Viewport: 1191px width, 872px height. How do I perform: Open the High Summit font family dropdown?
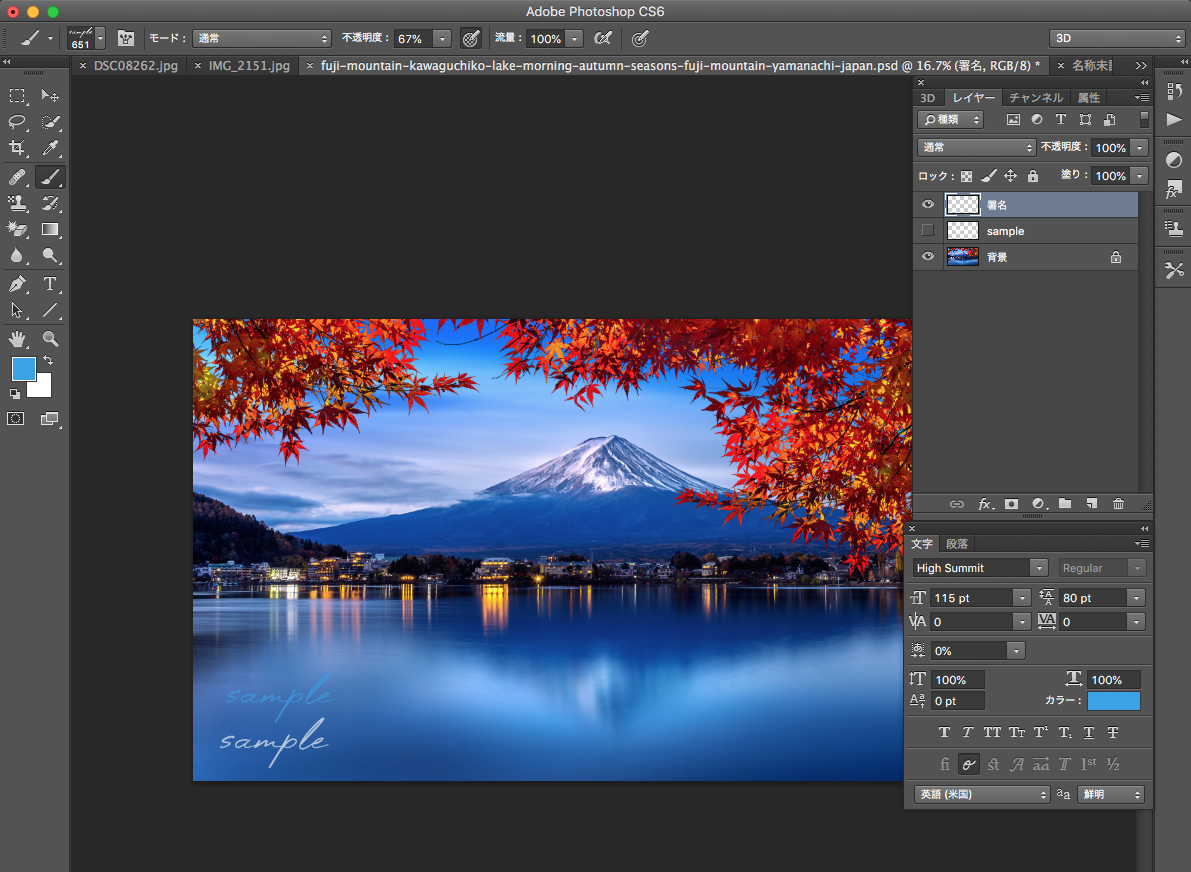tap(1039, 568)
